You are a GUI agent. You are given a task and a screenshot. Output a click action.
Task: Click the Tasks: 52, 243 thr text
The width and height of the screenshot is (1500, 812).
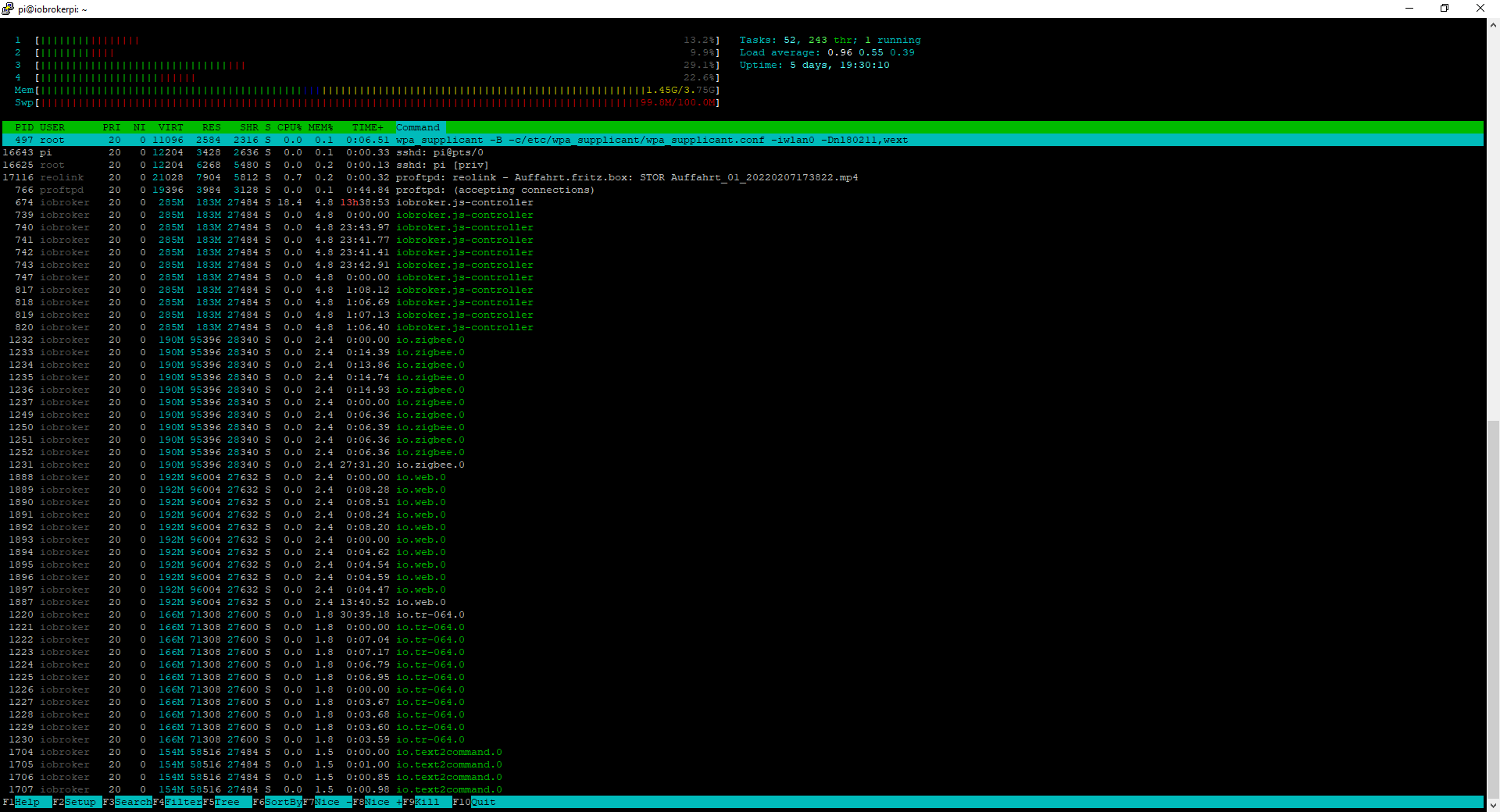point(797,40)
